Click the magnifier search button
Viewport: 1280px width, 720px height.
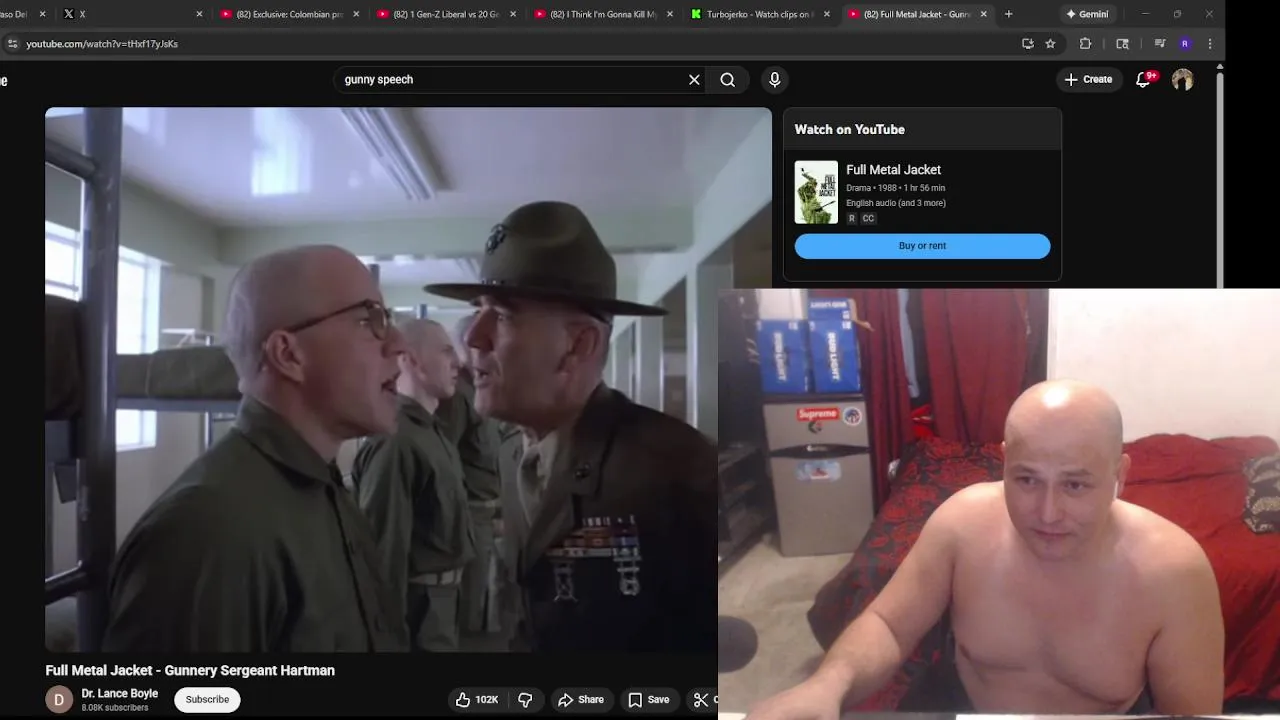coord(728,80)
